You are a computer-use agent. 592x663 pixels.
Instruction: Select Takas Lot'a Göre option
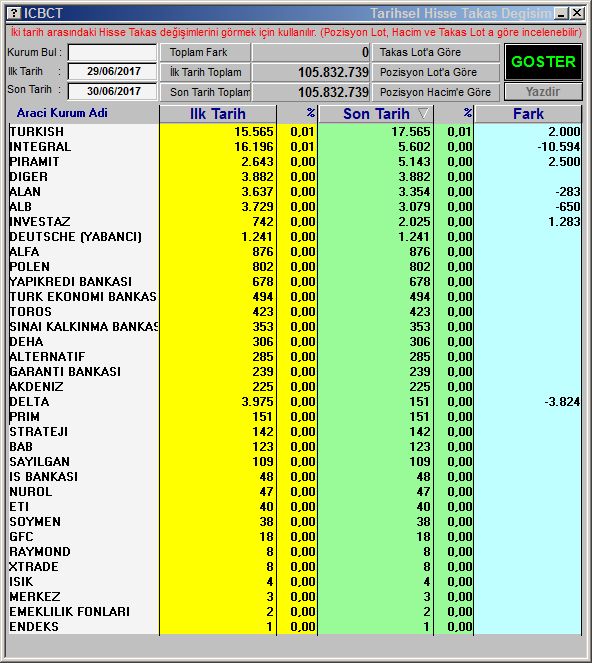coord(436,52)
